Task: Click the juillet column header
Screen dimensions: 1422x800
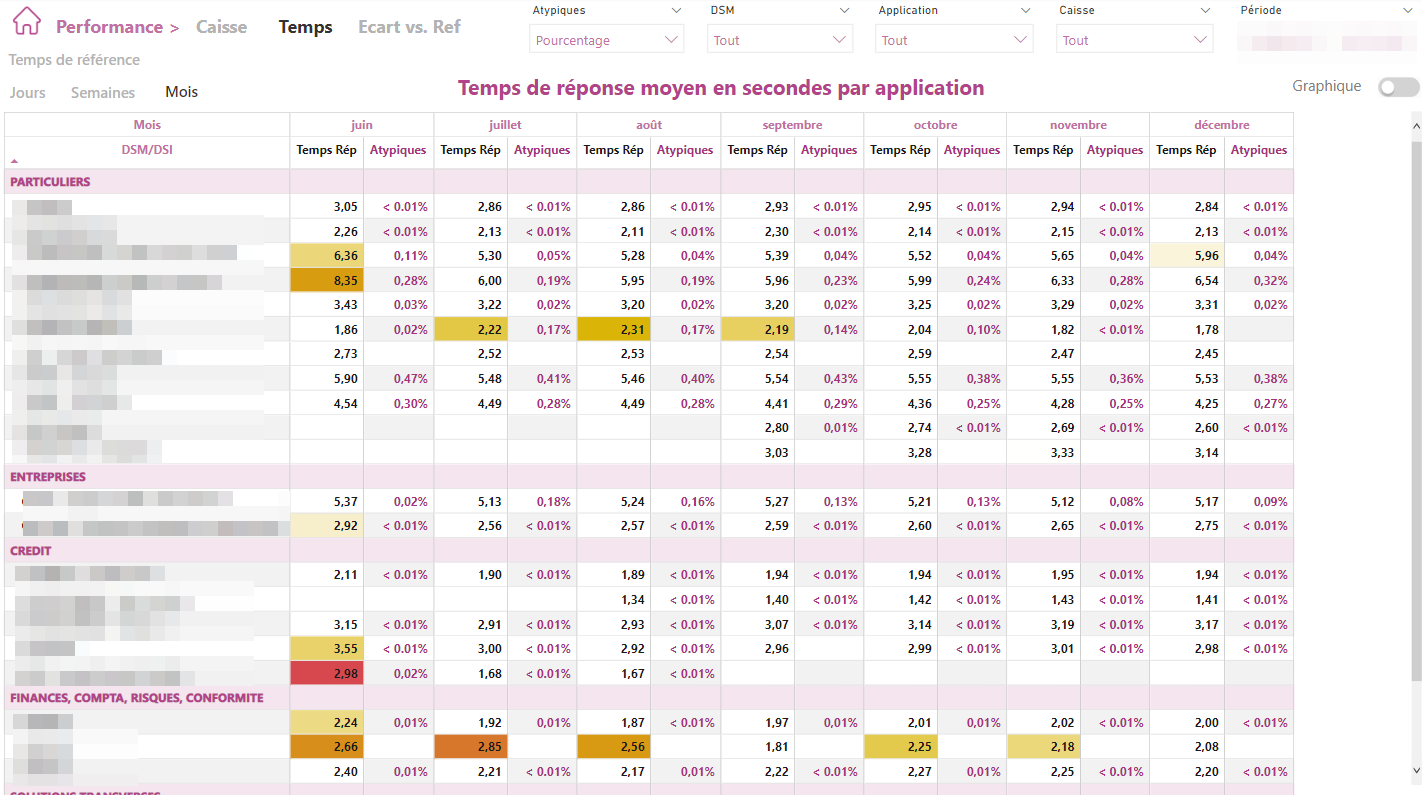Action: 505,125
